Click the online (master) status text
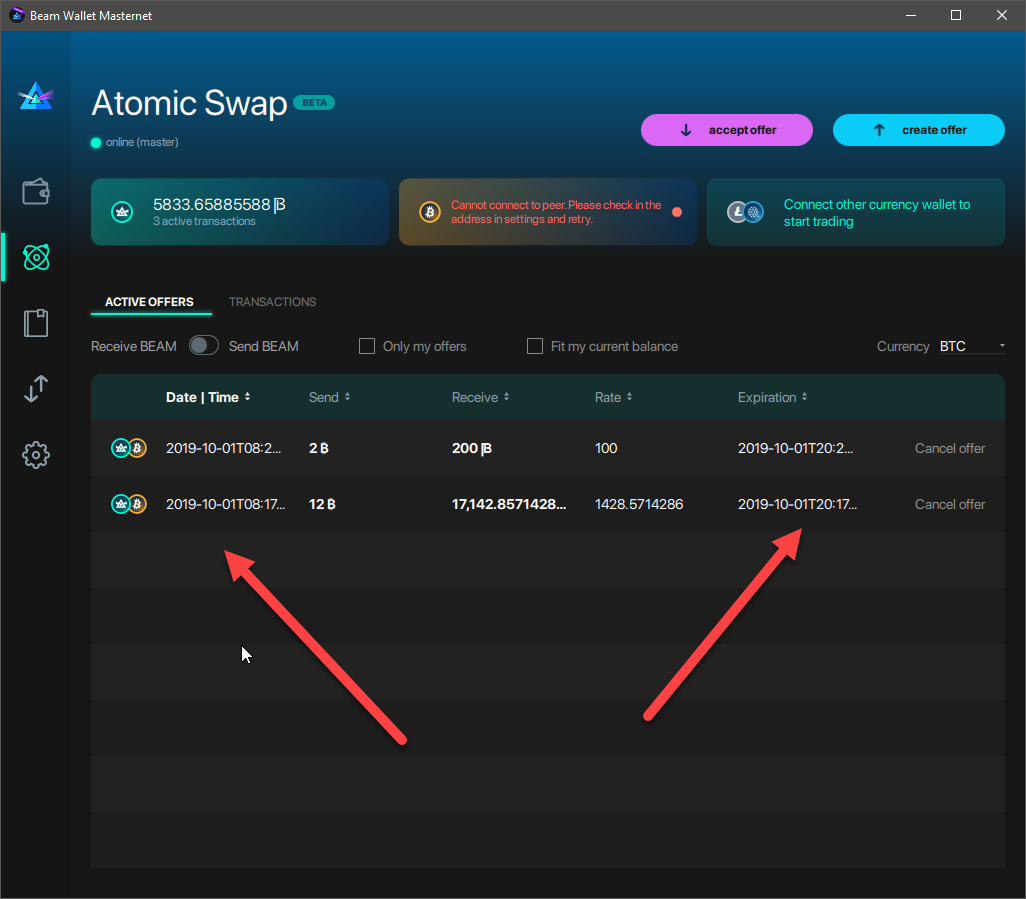This screenshot has height=899, width=1026. coord(142,143)
